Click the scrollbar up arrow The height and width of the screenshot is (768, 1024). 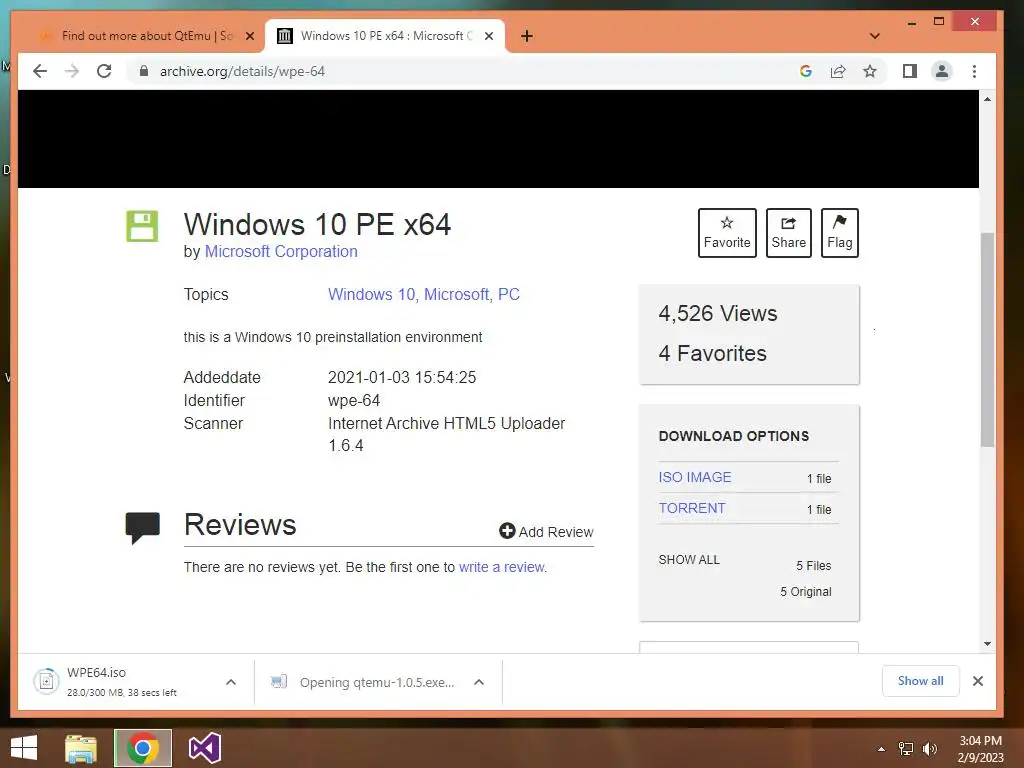(987, 99)
